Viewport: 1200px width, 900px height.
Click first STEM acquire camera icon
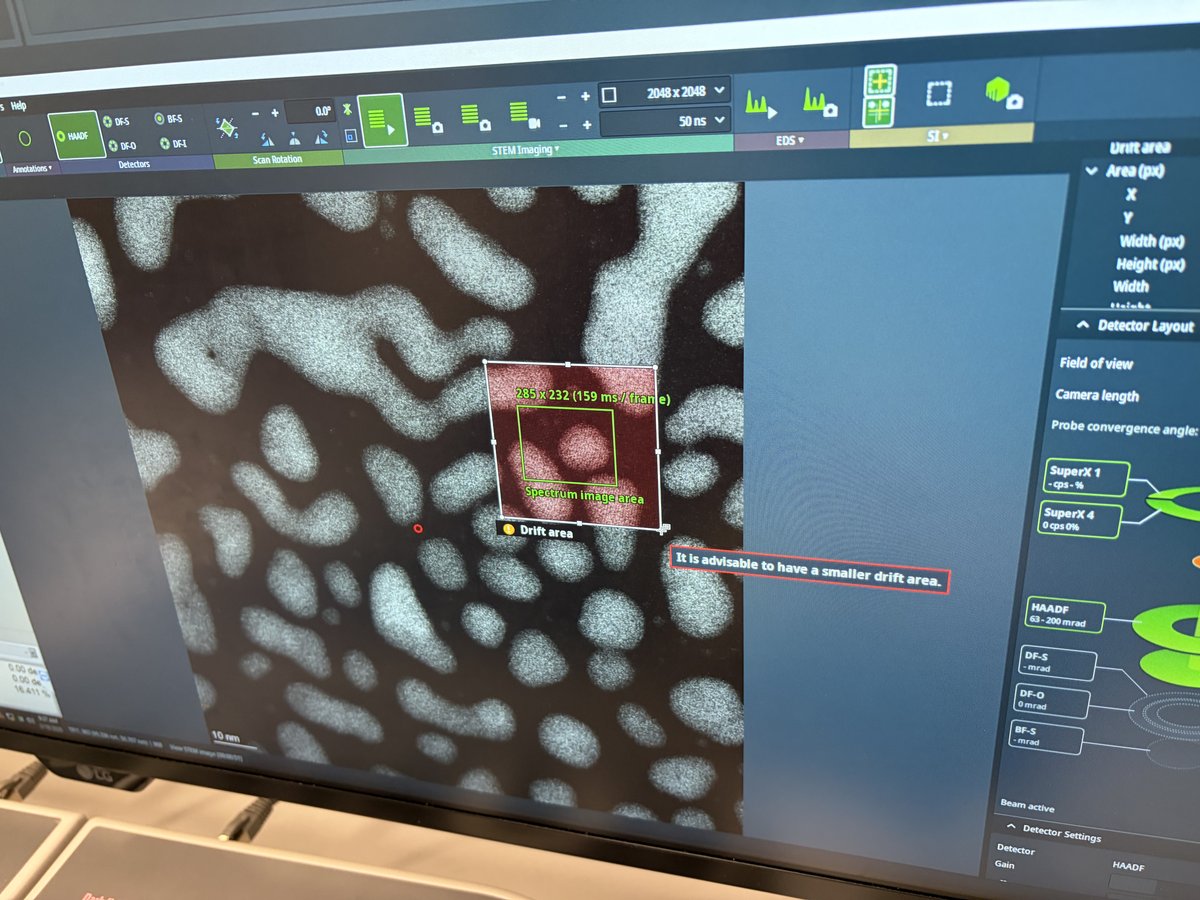pos(429,118)
